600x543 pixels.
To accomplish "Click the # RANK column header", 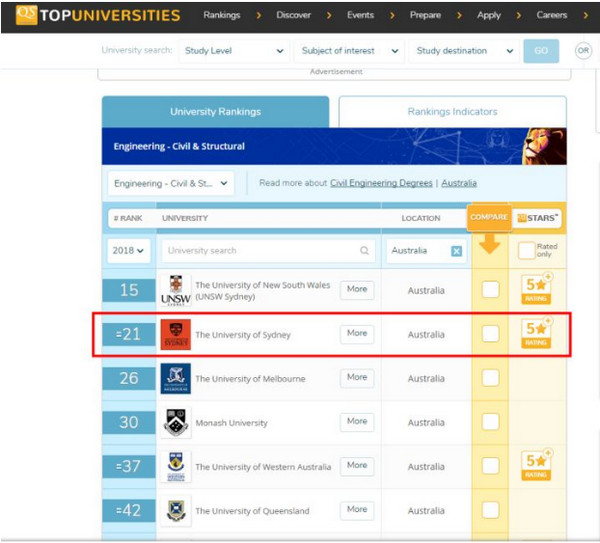I will click(x=128, y=218).
